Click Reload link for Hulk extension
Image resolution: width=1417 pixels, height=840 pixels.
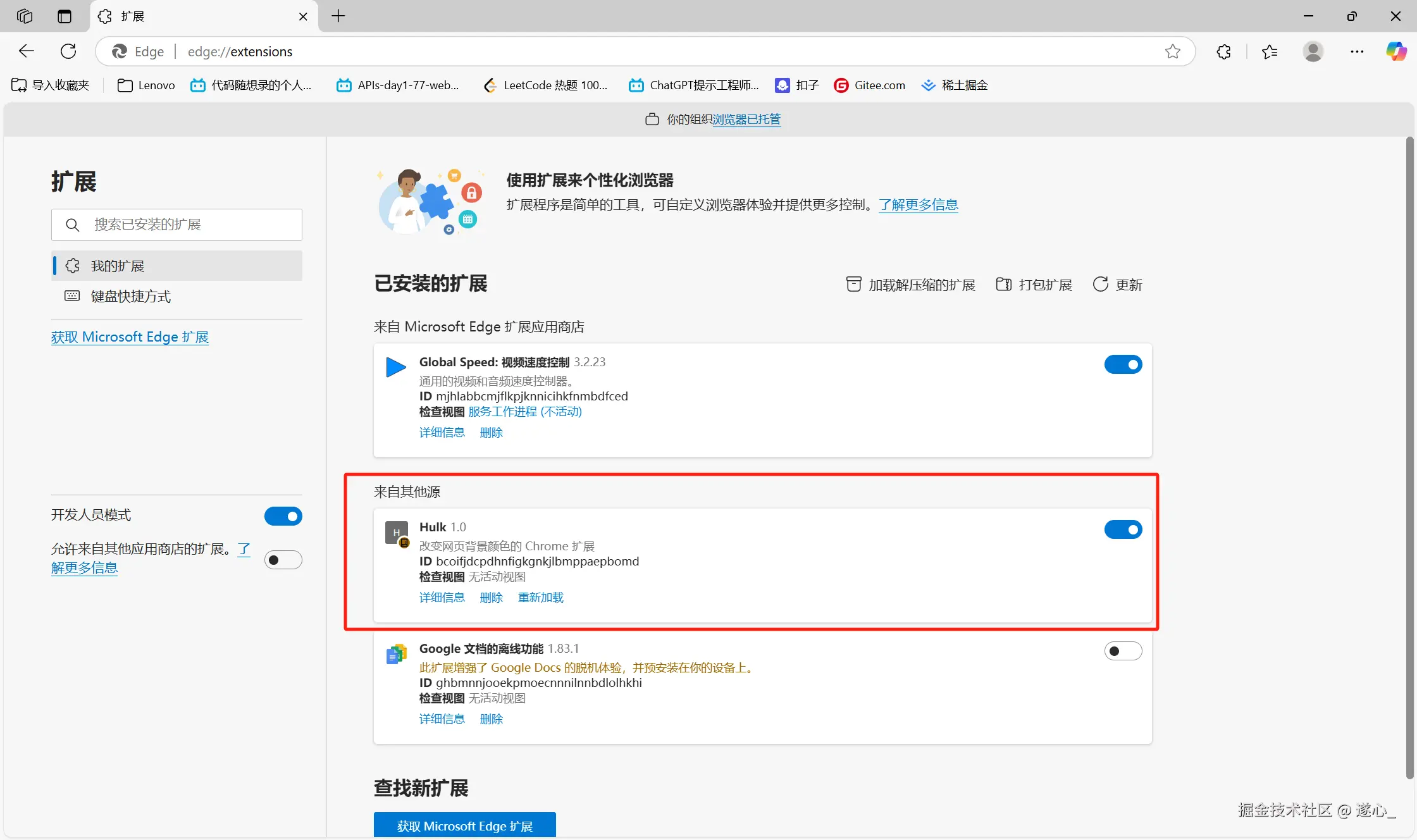coord(540,598)
